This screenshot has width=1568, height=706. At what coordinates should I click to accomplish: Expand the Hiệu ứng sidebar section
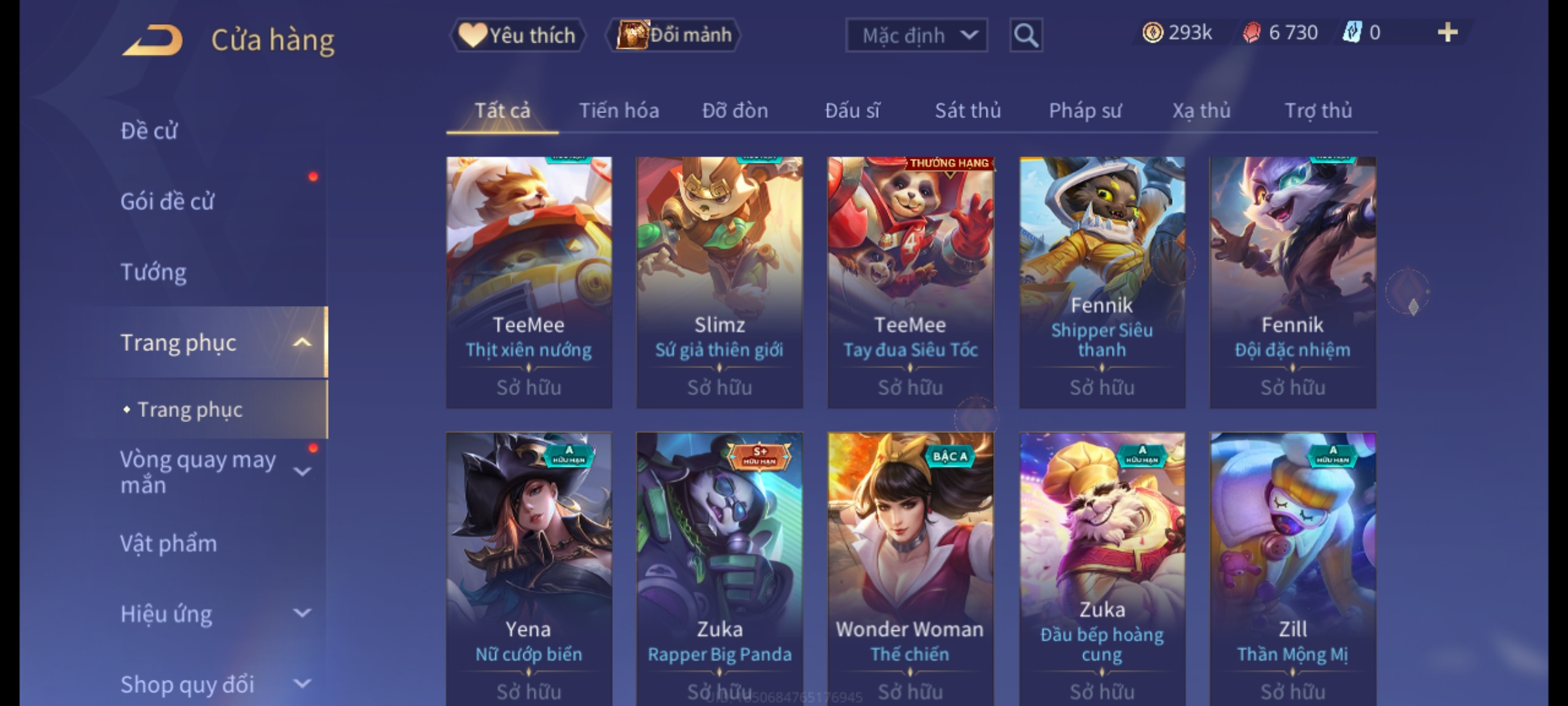(302, 613)
